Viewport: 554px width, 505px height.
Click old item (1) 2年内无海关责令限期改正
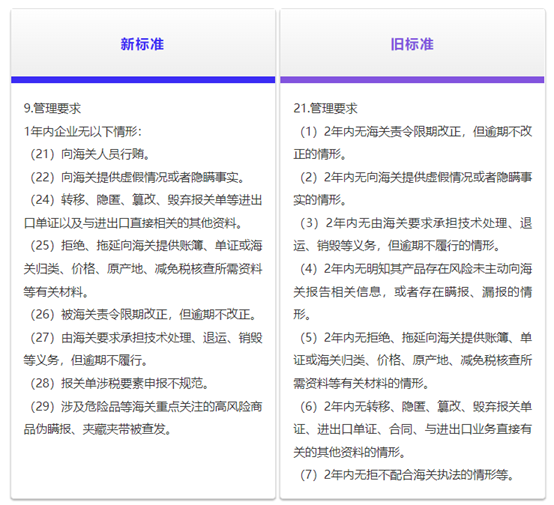[413, 143]
